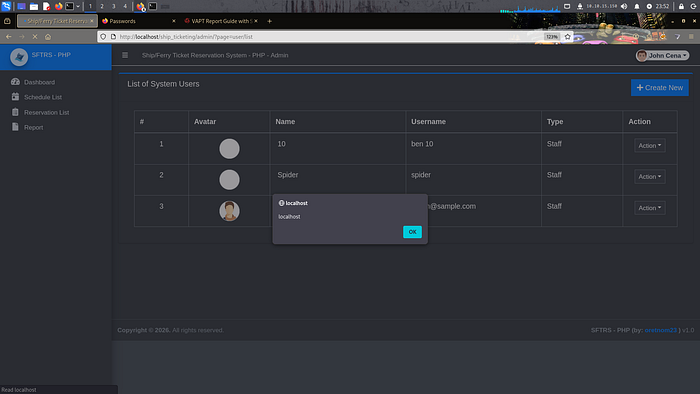Expand the terminal launcher dropdown arrow
This screenshot has height=394, width=700.
pyautogui.click(x=78, y=6)
